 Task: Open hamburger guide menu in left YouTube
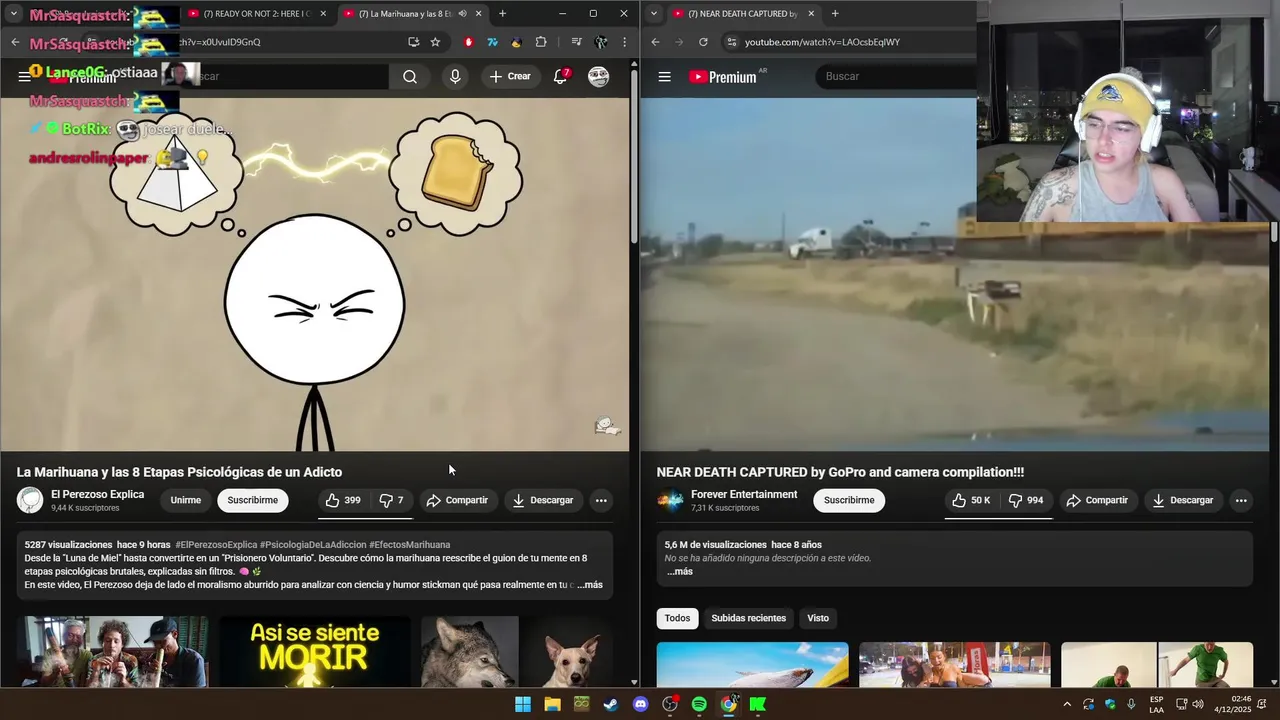click(x=24, y=76)
